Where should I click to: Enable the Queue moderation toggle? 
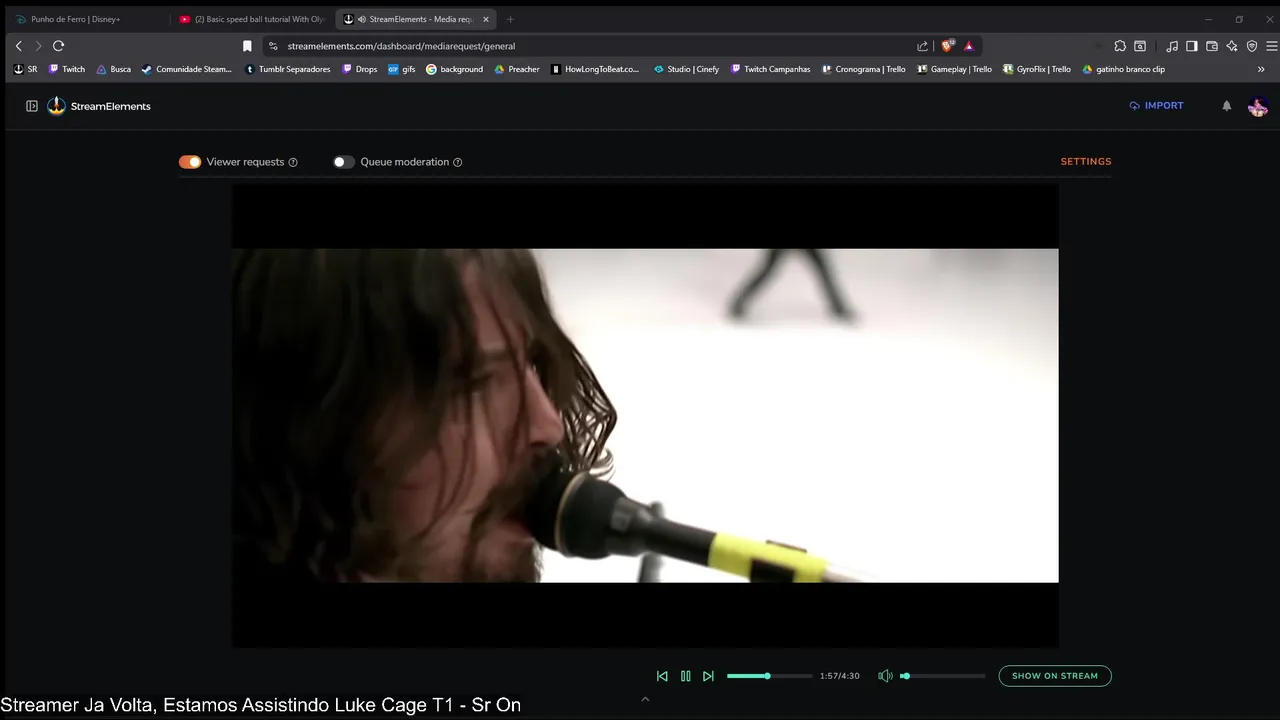(344, 162)
